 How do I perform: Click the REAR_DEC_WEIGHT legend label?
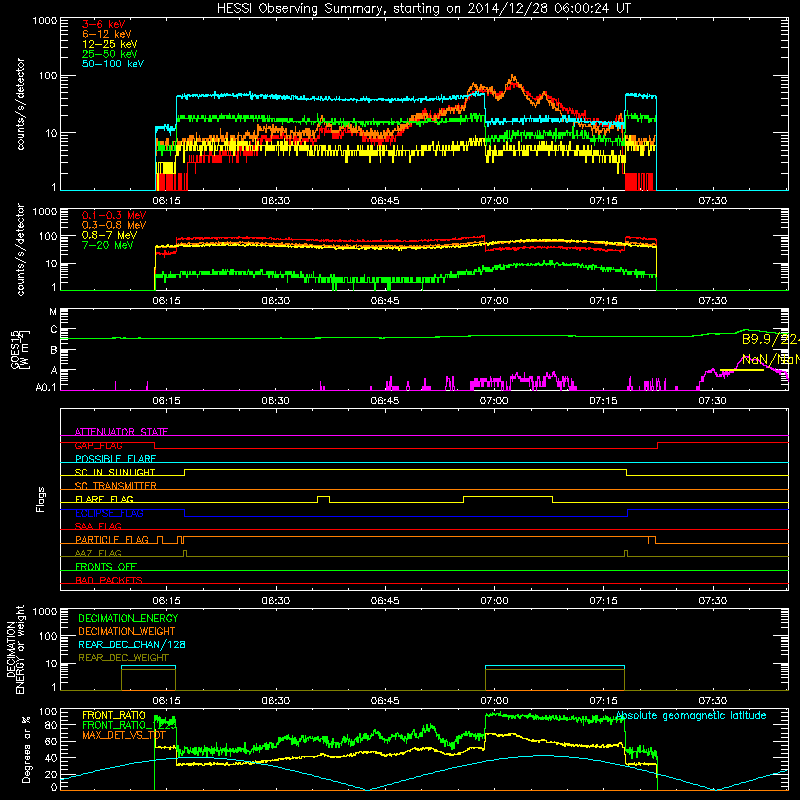tap(123, 658)
